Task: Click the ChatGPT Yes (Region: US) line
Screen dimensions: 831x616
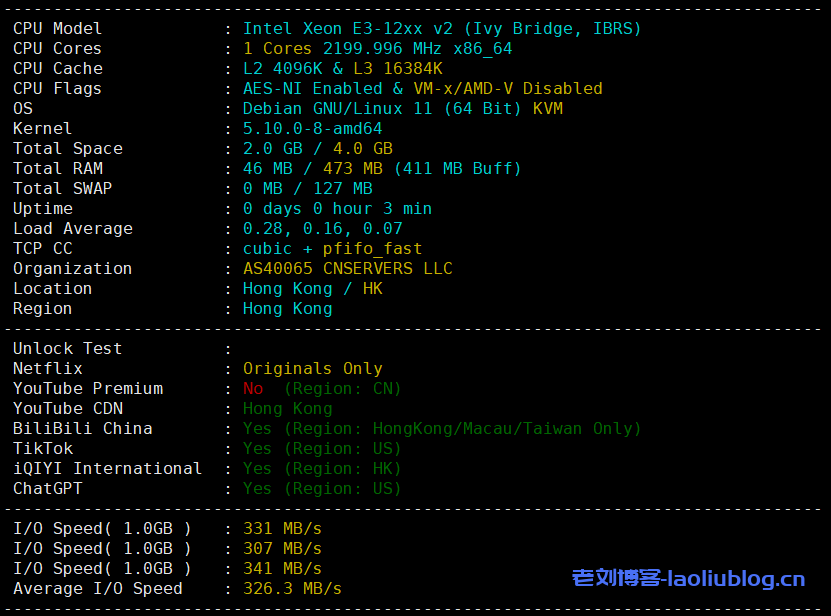Action: [x=320, y=488]
